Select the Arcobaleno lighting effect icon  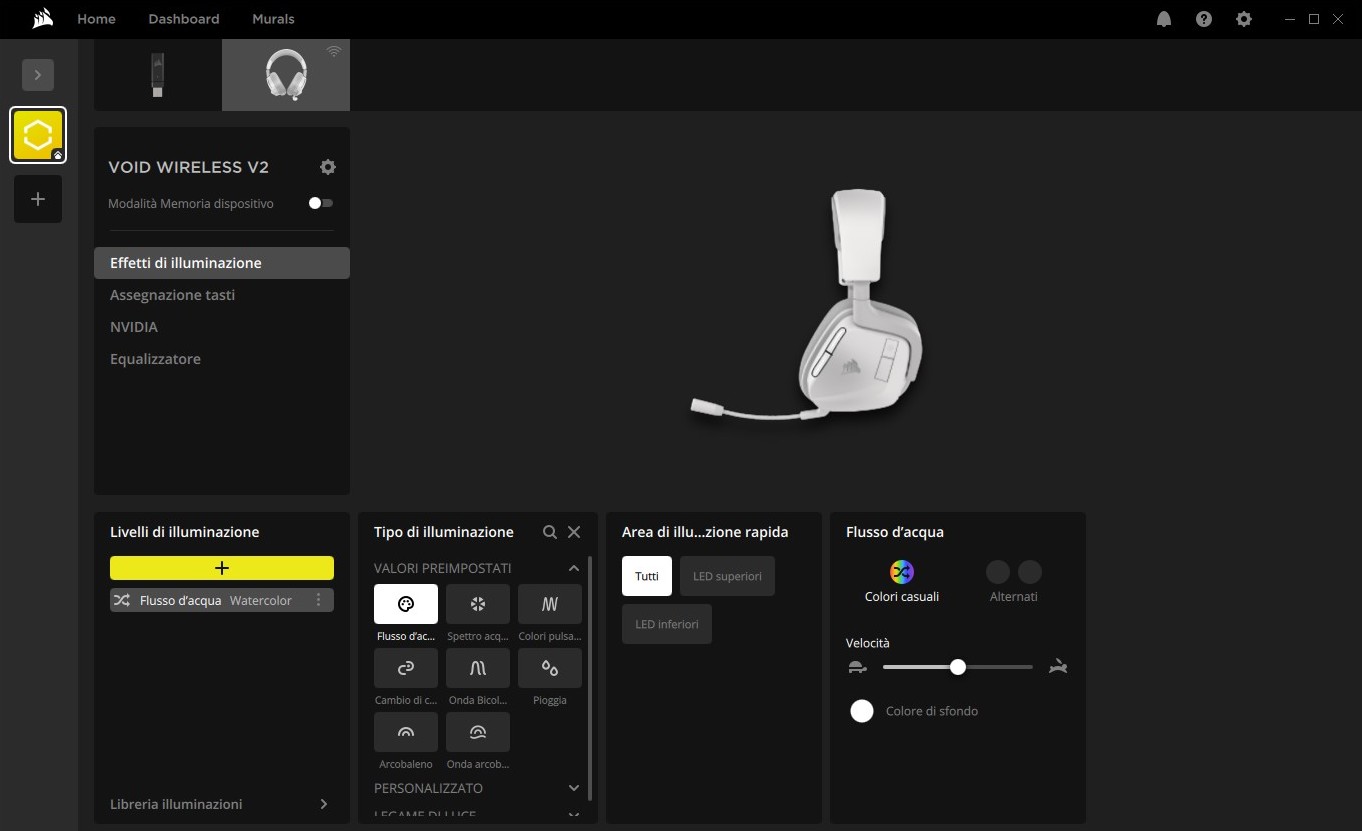pos(405,732)
